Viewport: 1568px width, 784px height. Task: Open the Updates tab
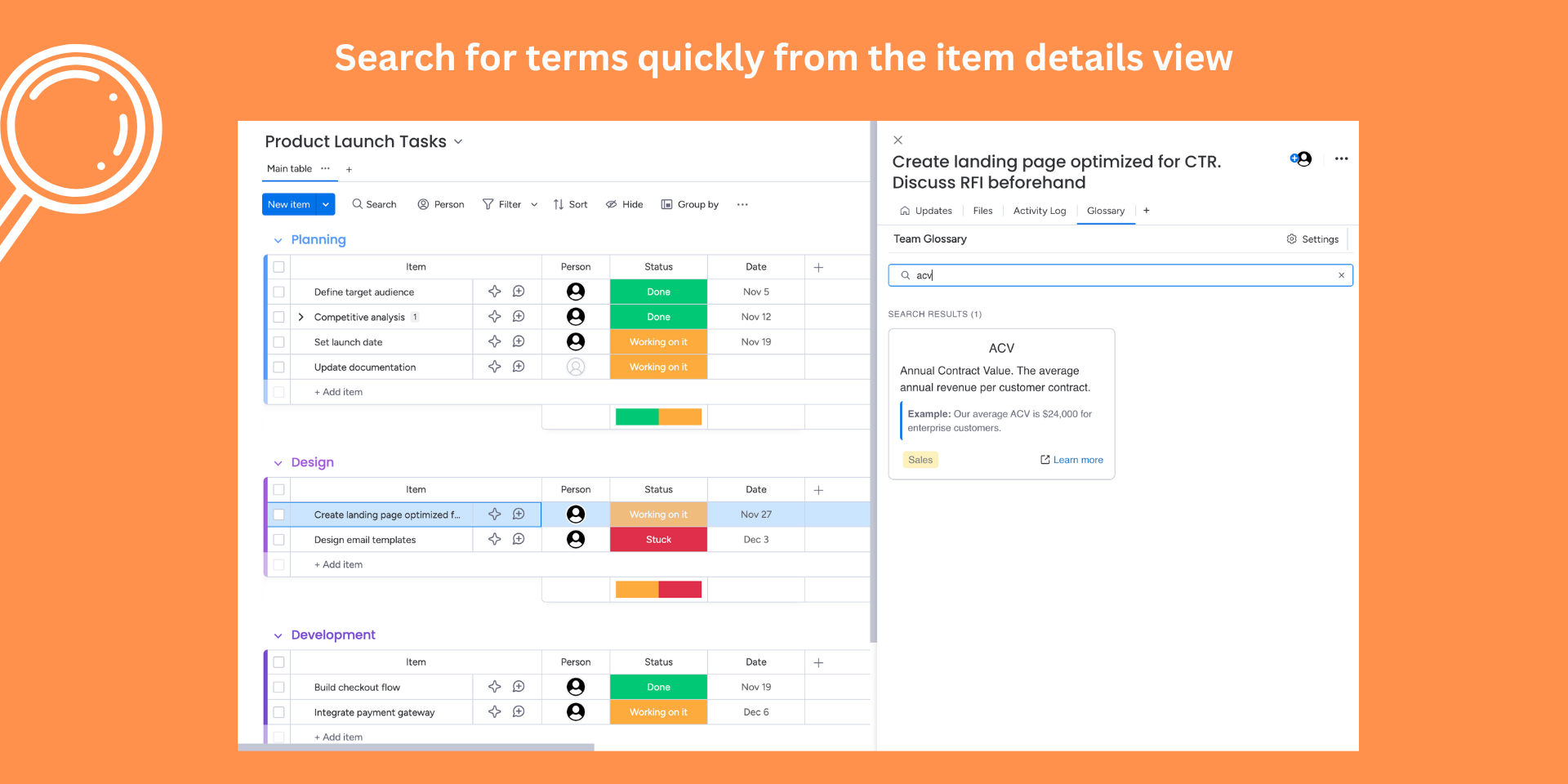click(x=926, y=211)
